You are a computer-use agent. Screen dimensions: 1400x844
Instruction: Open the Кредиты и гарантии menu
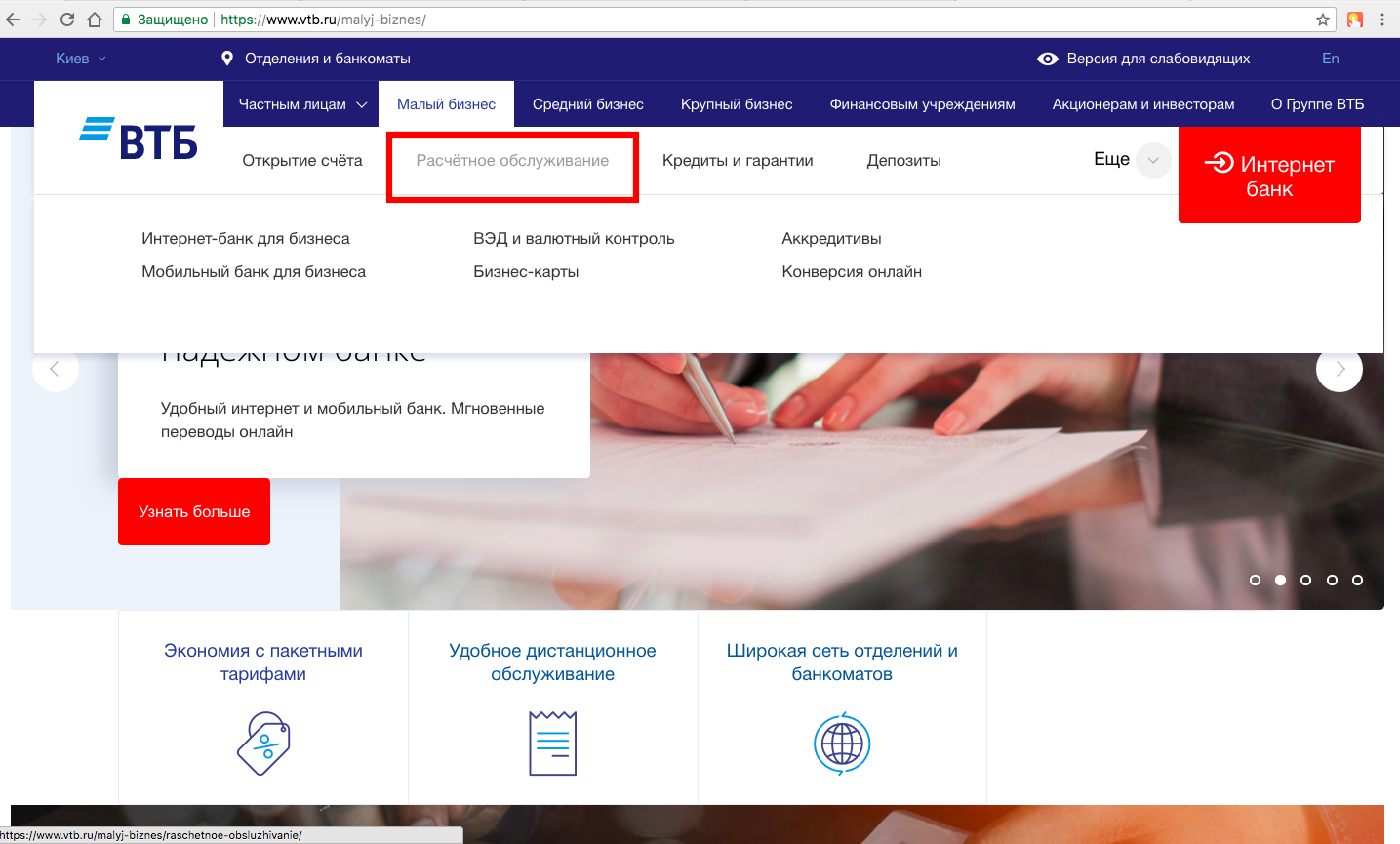[x=737, y=161]
